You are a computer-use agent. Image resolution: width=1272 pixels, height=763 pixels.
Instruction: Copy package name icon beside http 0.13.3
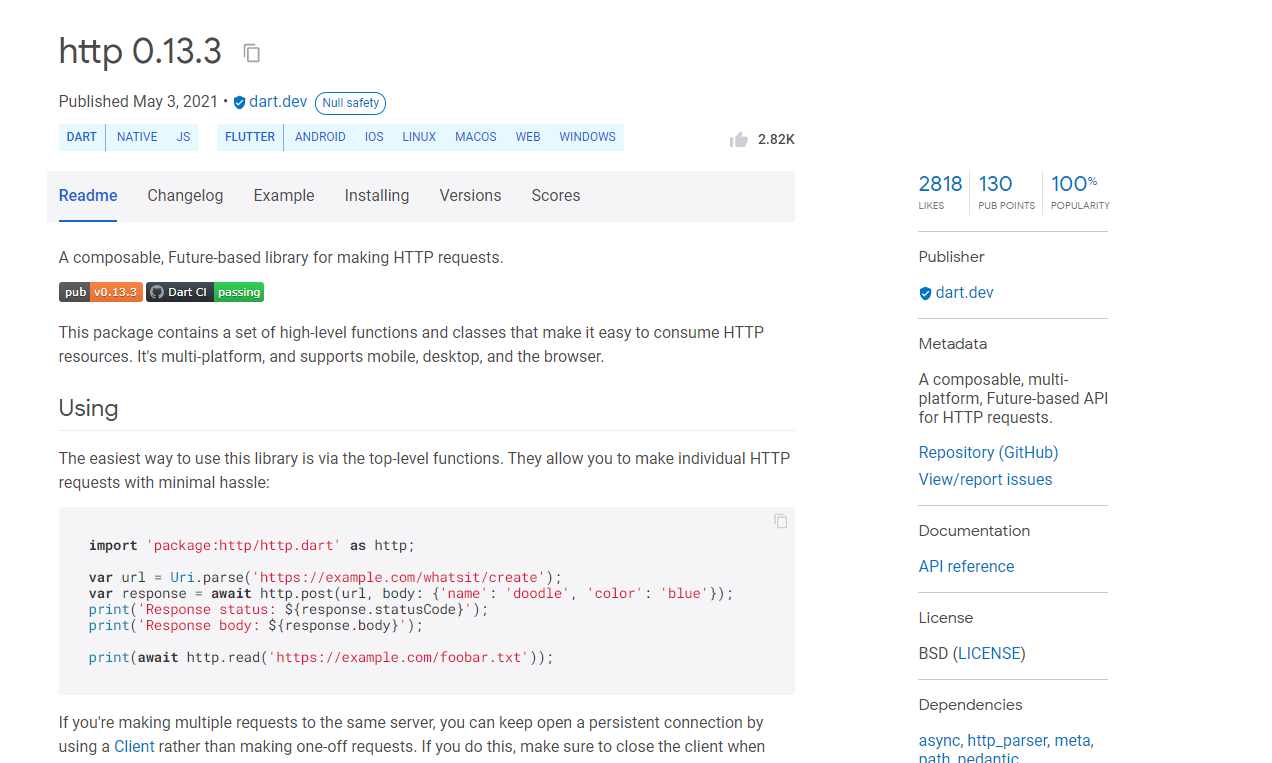[252, 53]
